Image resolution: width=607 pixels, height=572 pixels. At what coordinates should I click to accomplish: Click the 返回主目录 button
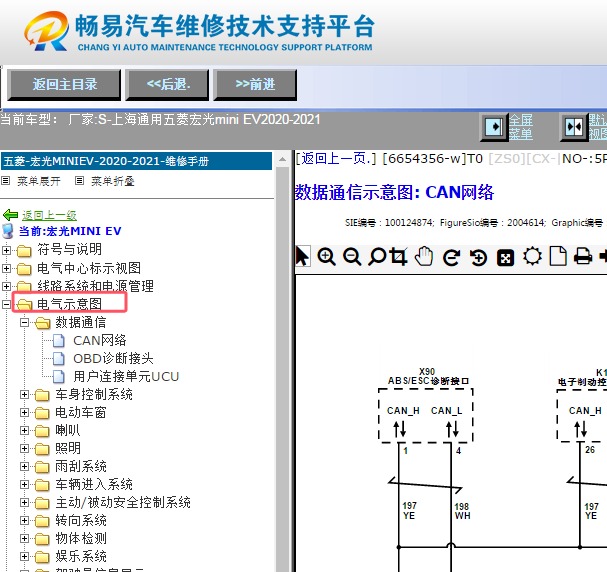click(64, 85)
